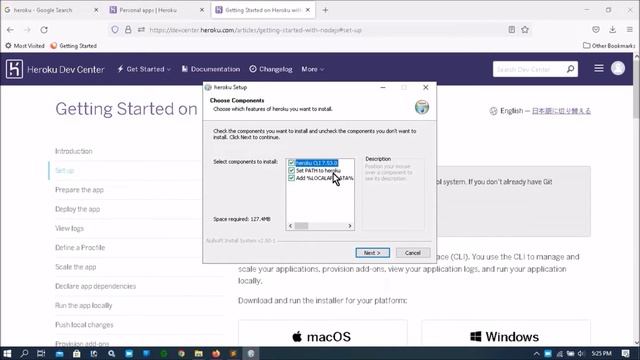Click the site lock icon
Viewport: 640px width, 360px height.
tap(128, 30)
